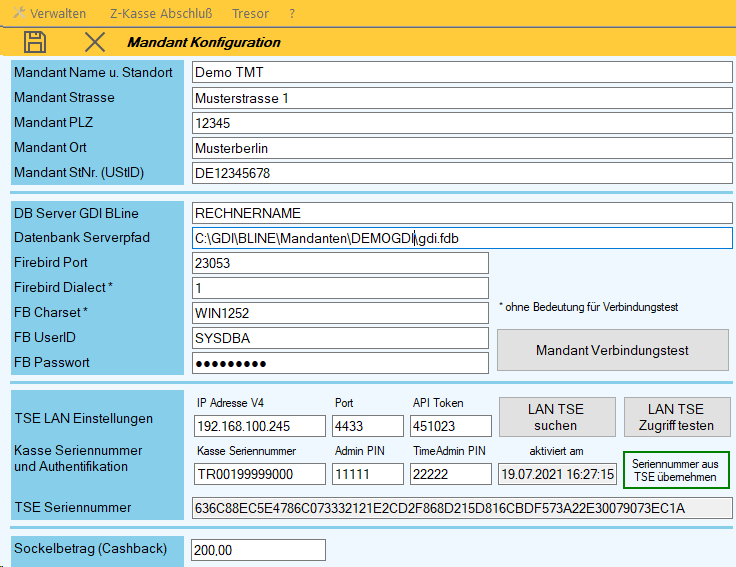Viewport: 736px width, 567px height.
Task: Open the Verwalten menu
Action: [x=58, y=13]
